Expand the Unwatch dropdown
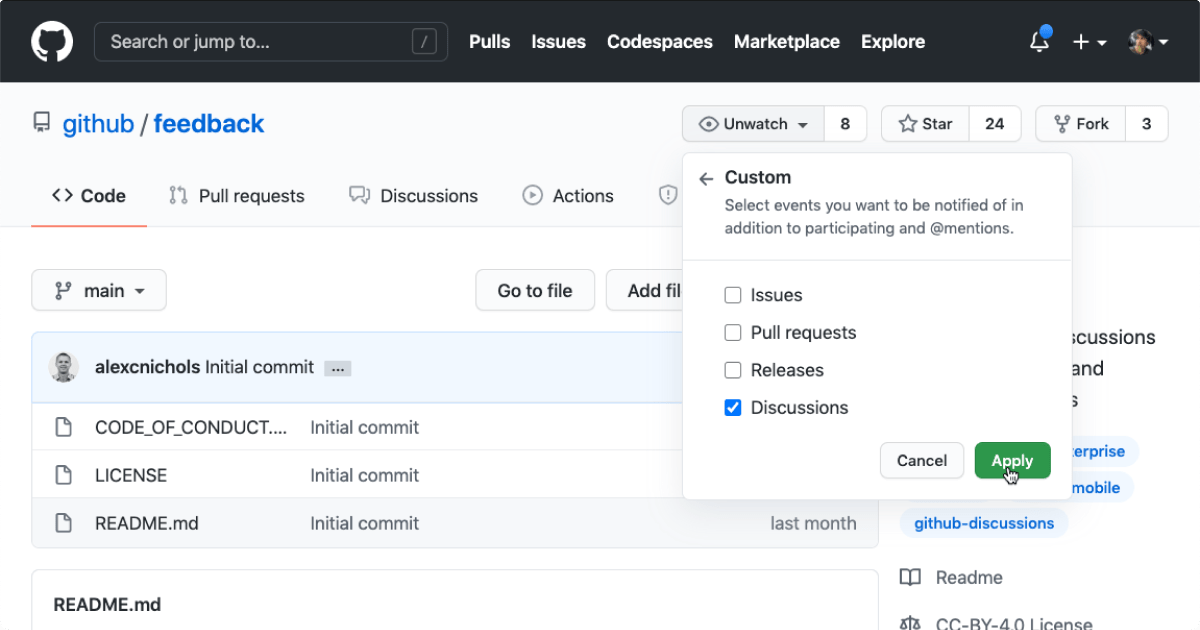Viewport: 1200px width, 630px height. [x=754, y=124]
